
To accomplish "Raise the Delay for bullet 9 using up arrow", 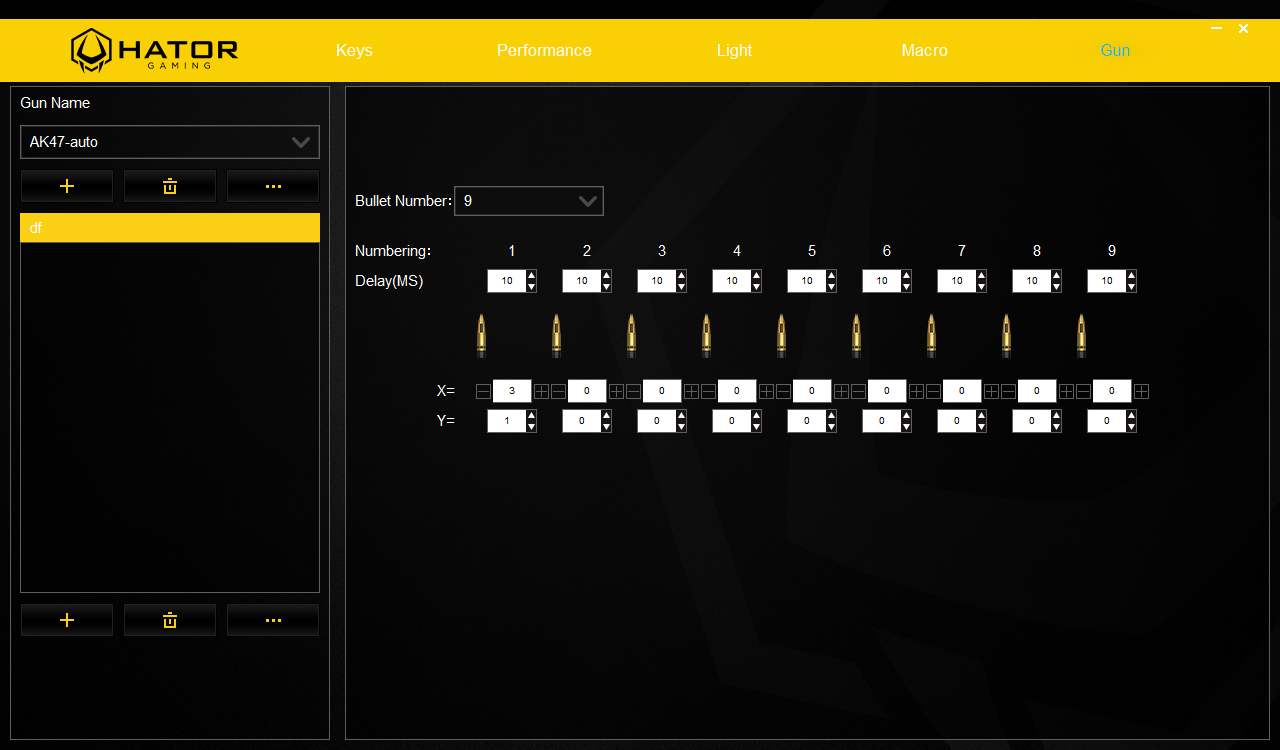I will click(x=1131, y=276).
